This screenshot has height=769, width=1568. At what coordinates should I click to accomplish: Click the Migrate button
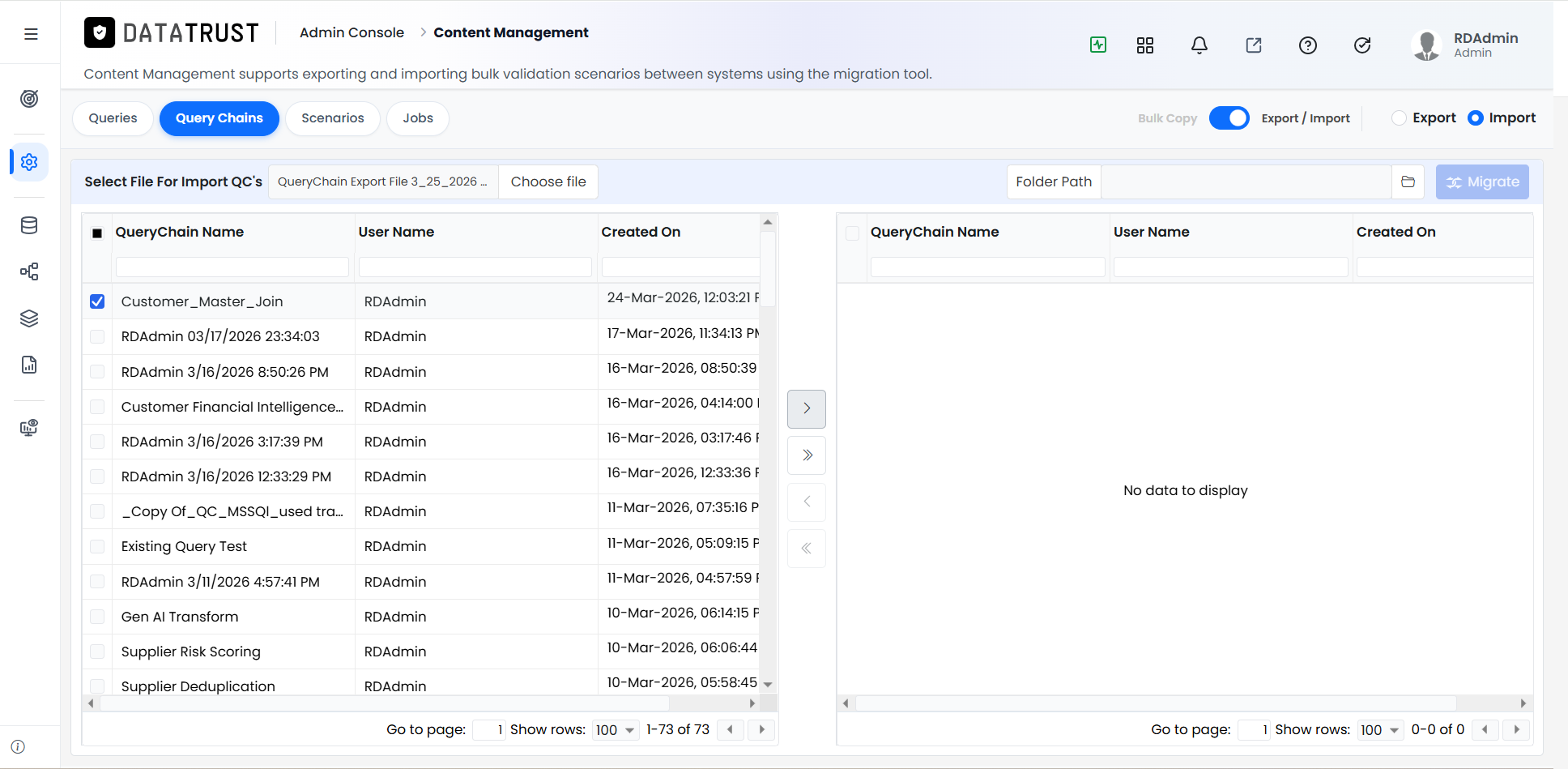pos(1482,182)
